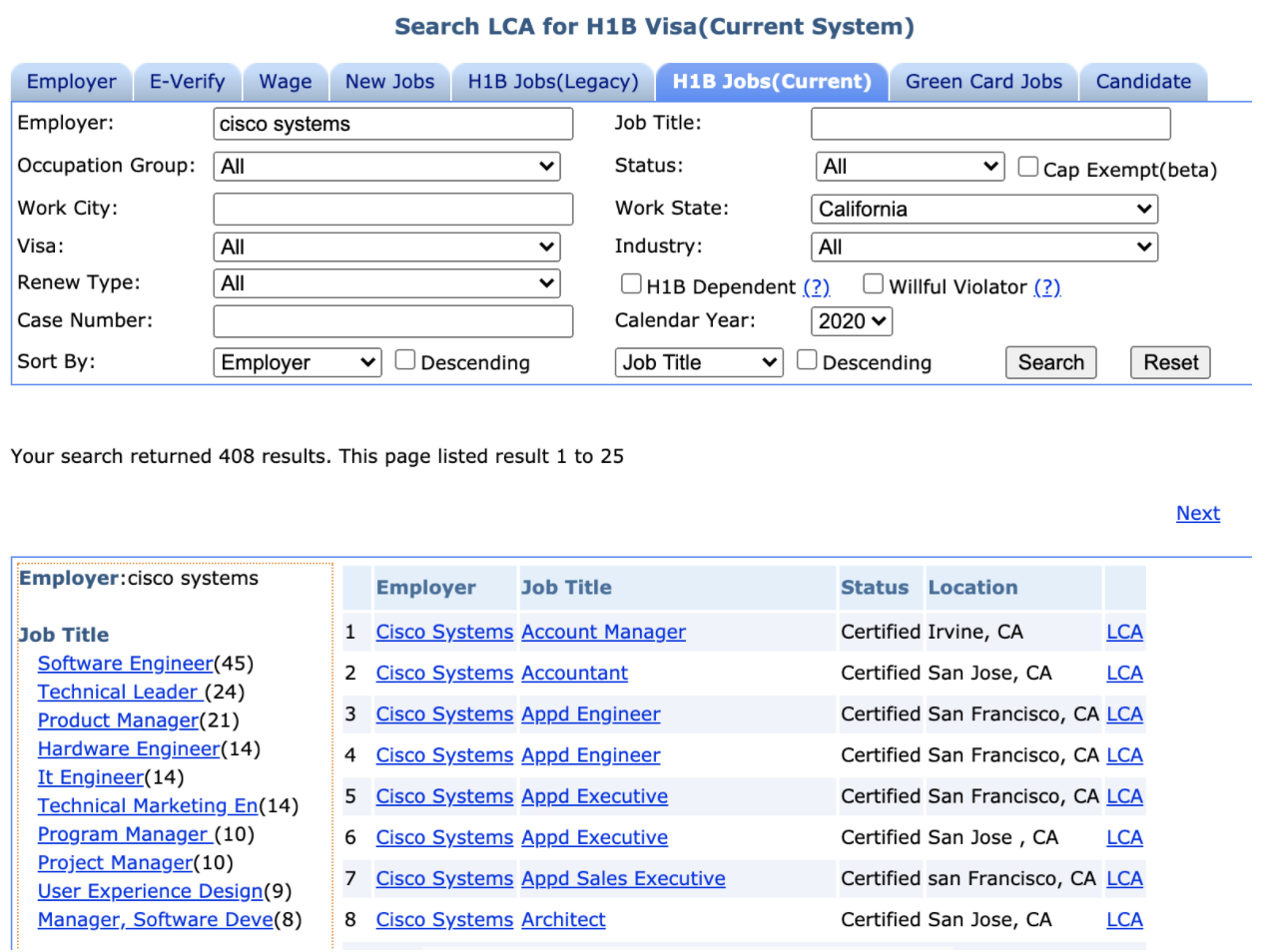Select the Wage tab
The height and width of the screenshot is (952, 1270).
coord(286,82)
